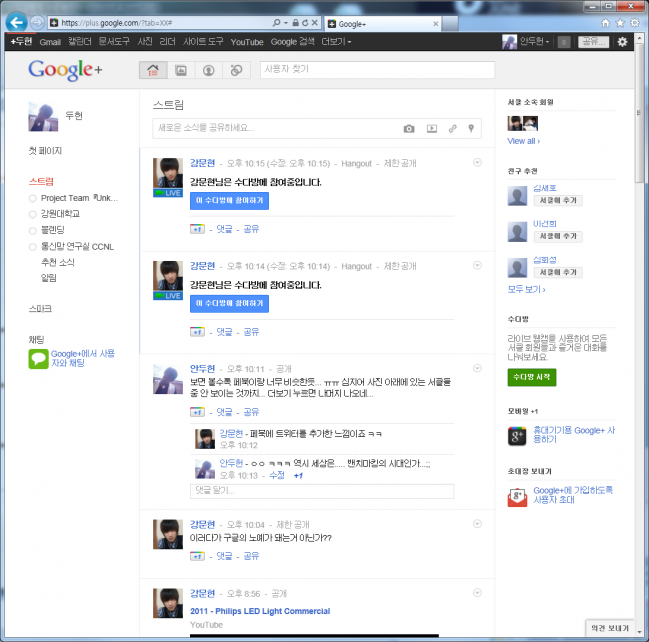Open the Google+ mobile app icon
649x642 pixels.
coord(517,436)
